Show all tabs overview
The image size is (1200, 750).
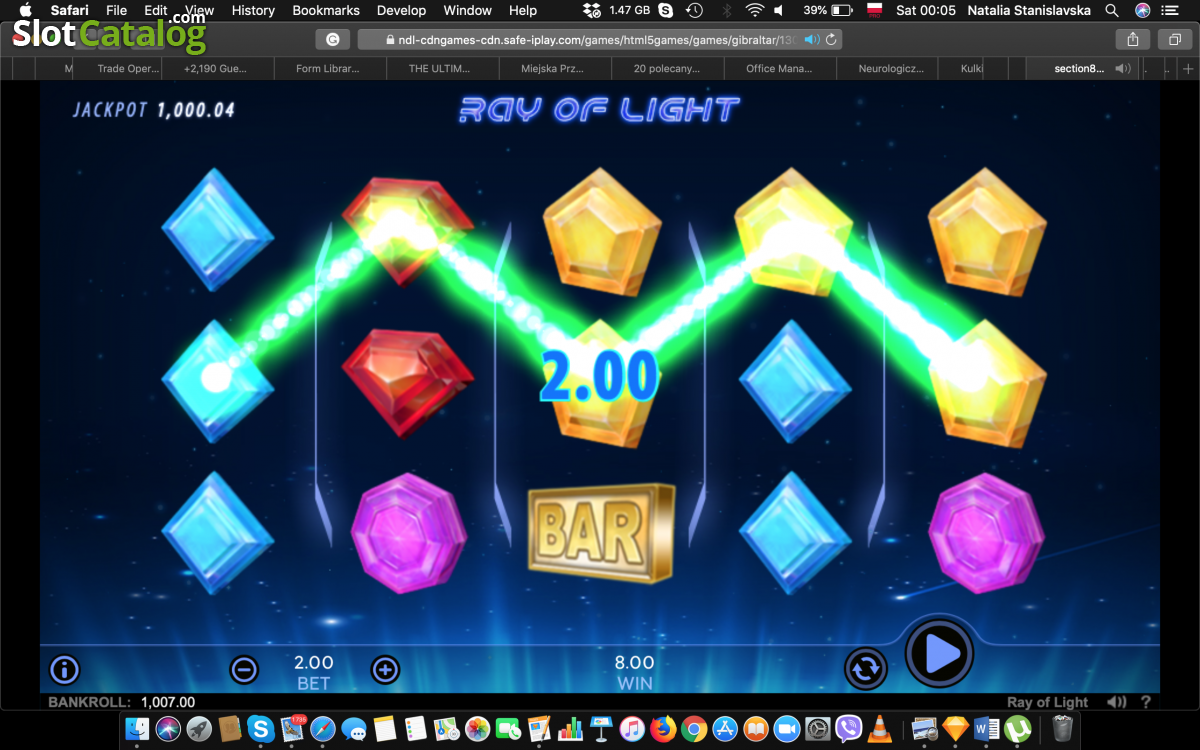click(x=1174, y=40)
